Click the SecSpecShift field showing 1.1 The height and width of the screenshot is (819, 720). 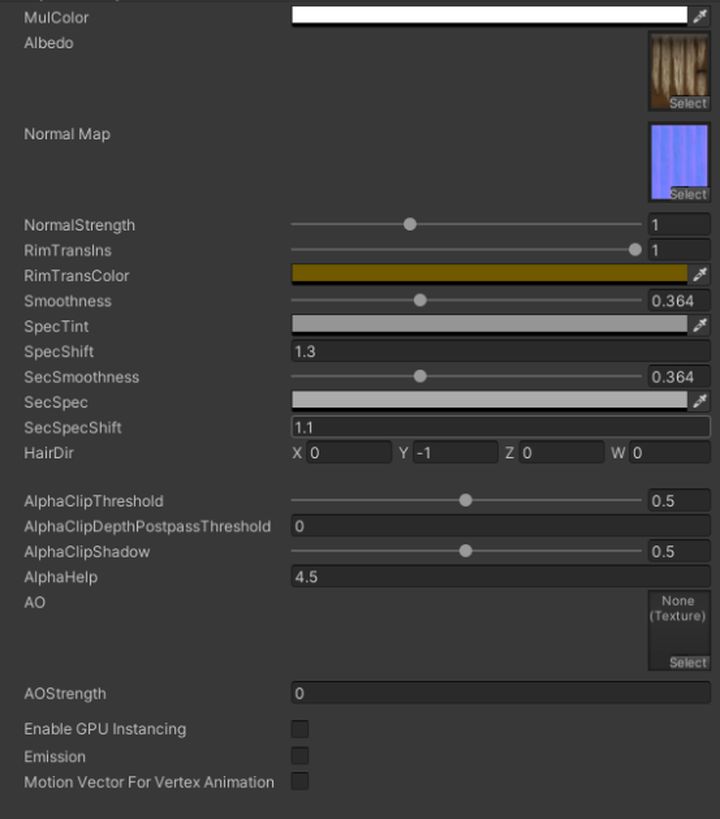(501, 427)
